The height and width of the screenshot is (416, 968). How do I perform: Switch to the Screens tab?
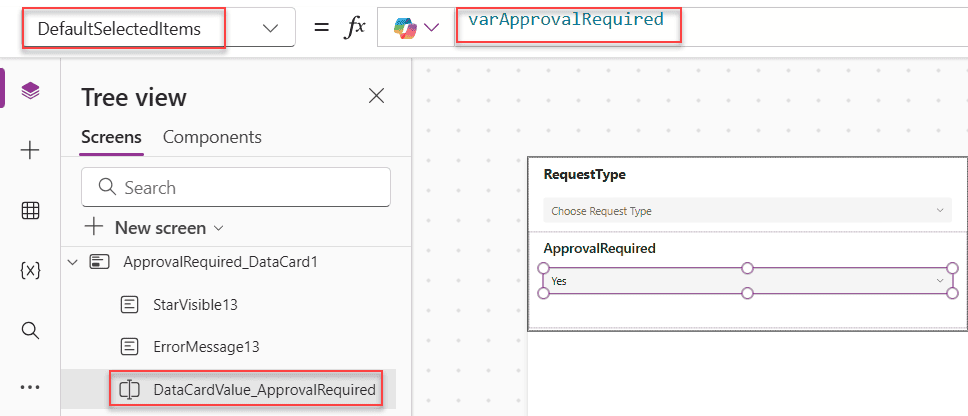tap(112, 137)
